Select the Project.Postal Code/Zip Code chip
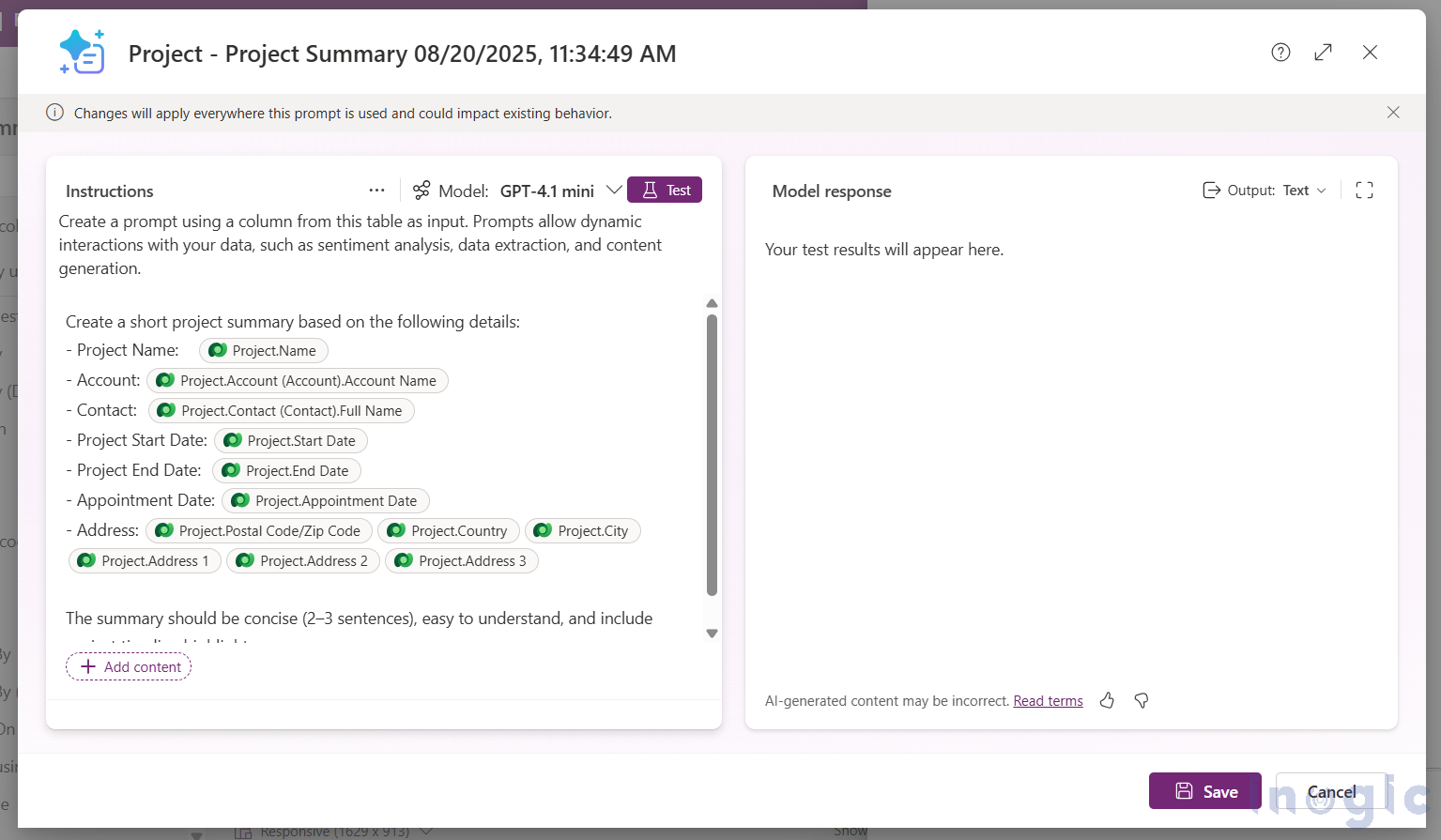Viewport: 1441px width, 840px height. (258, 530)
